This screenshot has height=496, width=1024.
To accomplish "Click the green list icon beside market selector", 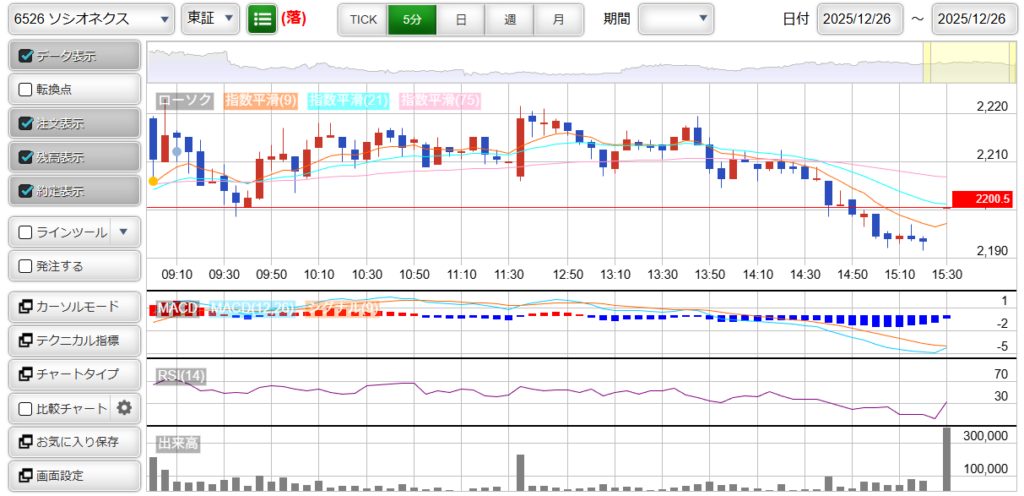I will [261, 19].
